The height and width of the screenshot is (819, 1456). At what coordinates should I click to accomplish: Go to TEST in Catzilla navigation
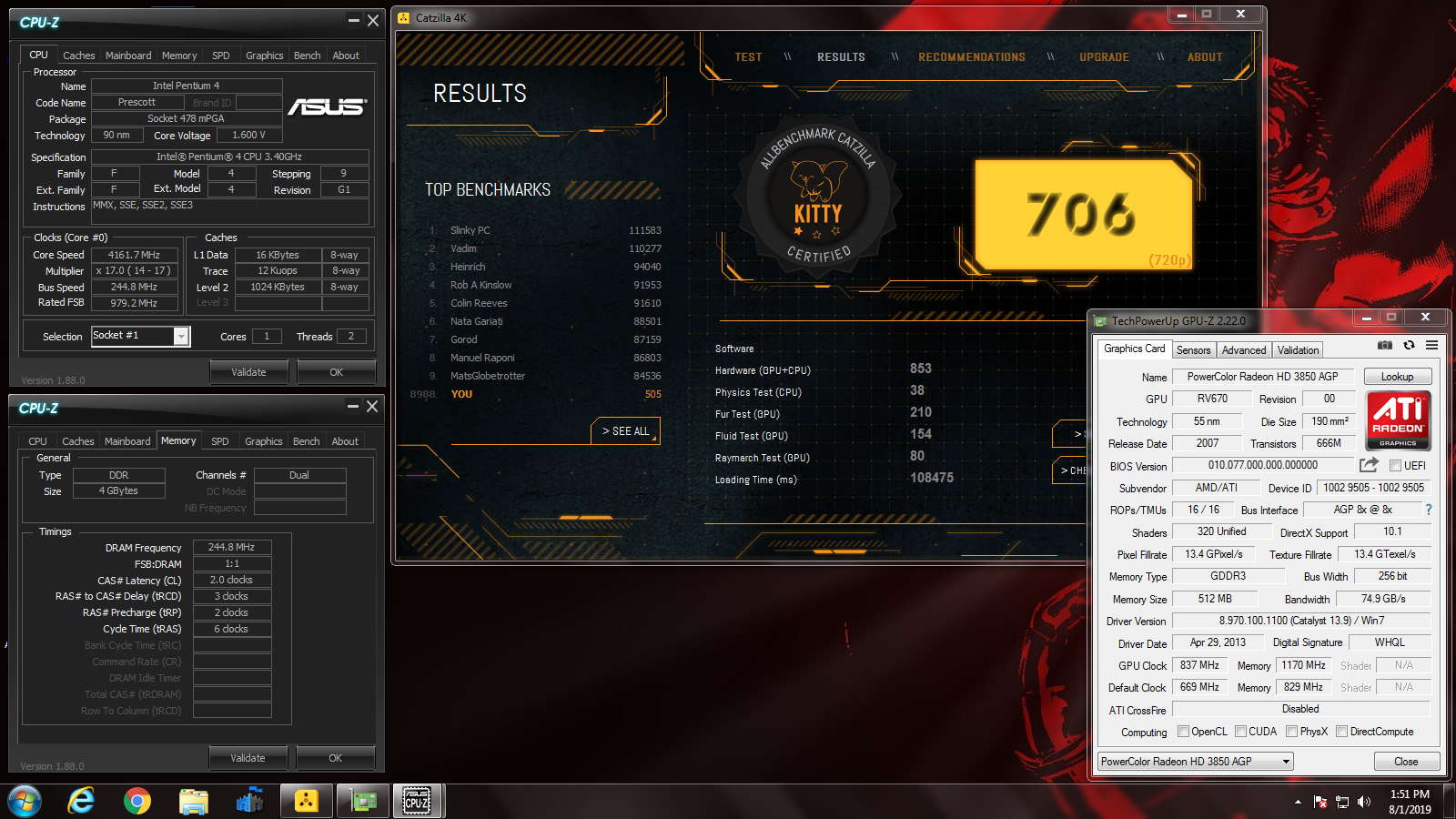coord(748,57)
